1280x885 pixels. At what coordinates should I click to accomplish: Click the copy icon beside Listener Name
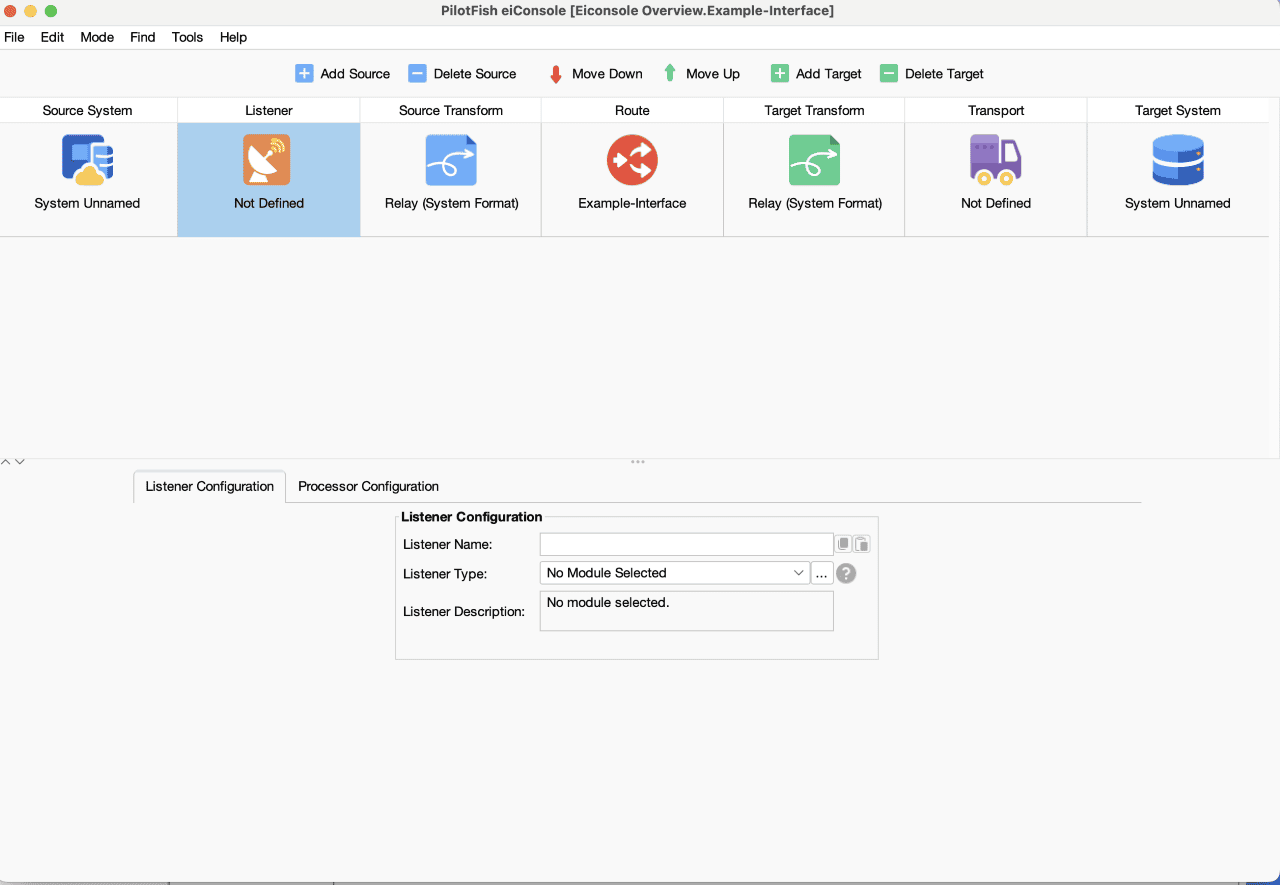844,544
